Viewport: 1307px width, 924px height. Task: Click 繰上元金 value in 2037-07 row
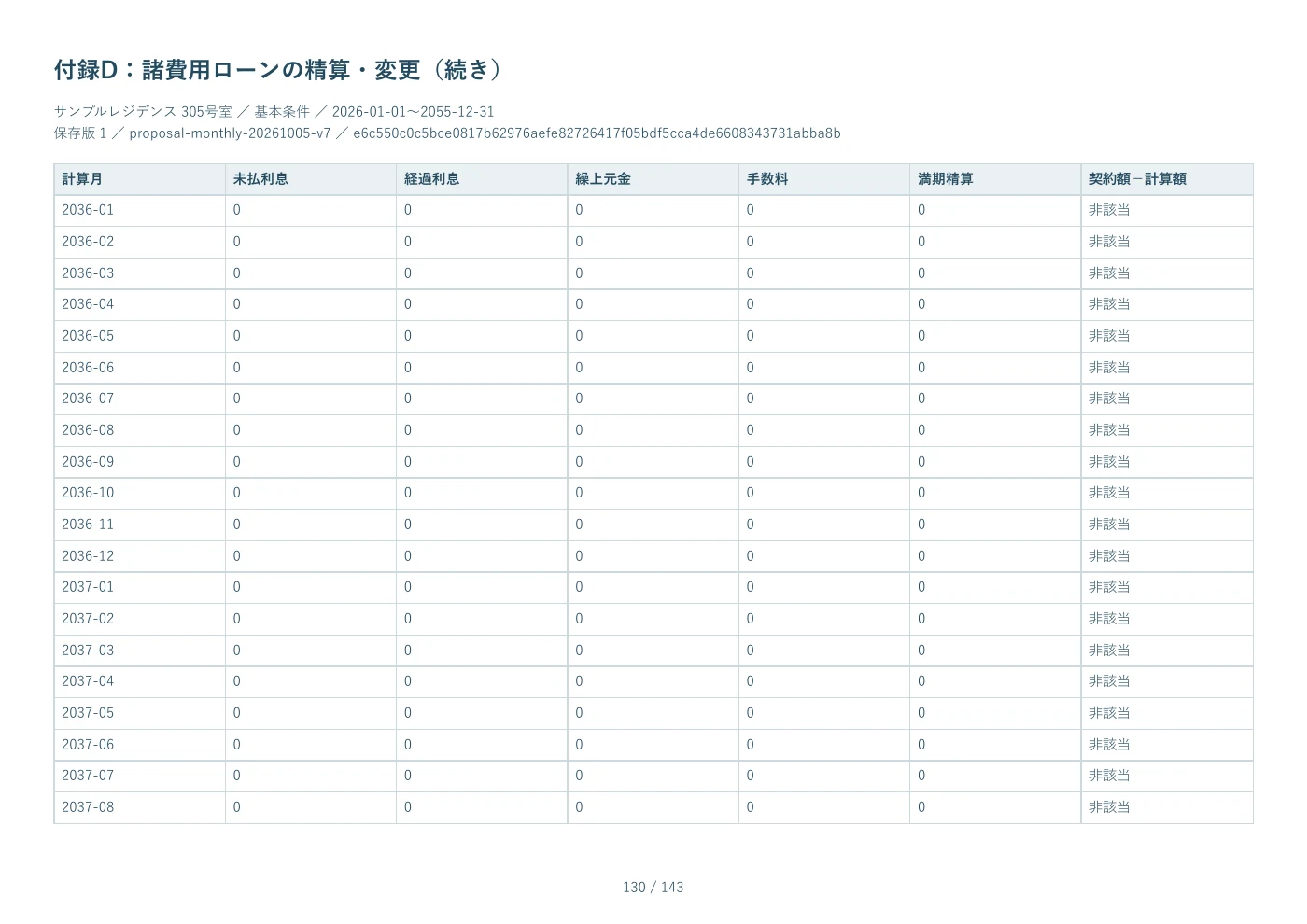(579, 776)
